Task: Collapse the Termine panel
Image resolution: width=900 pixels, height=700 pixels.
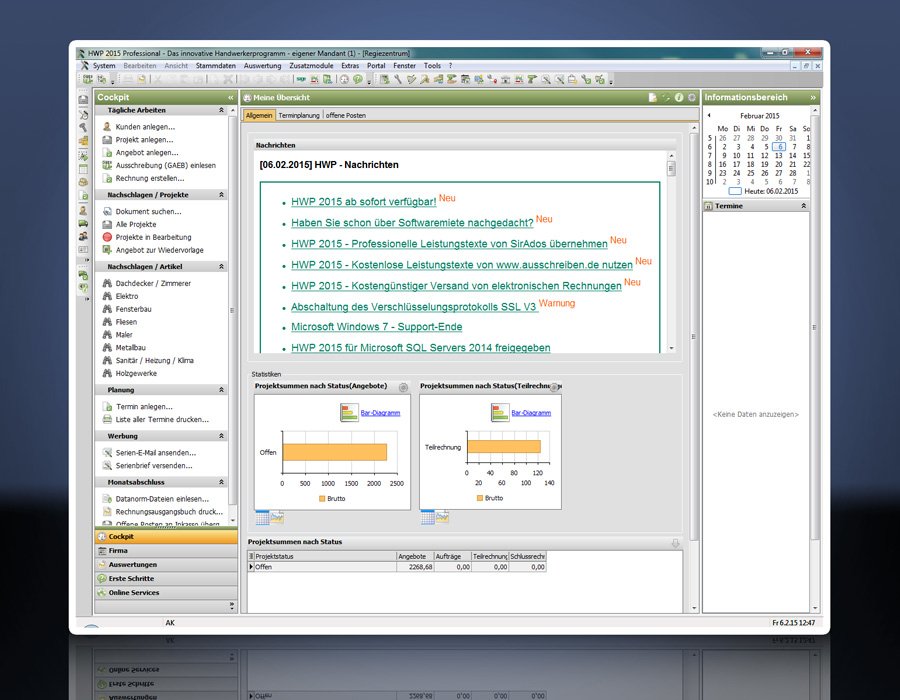Action: (804, 205)
